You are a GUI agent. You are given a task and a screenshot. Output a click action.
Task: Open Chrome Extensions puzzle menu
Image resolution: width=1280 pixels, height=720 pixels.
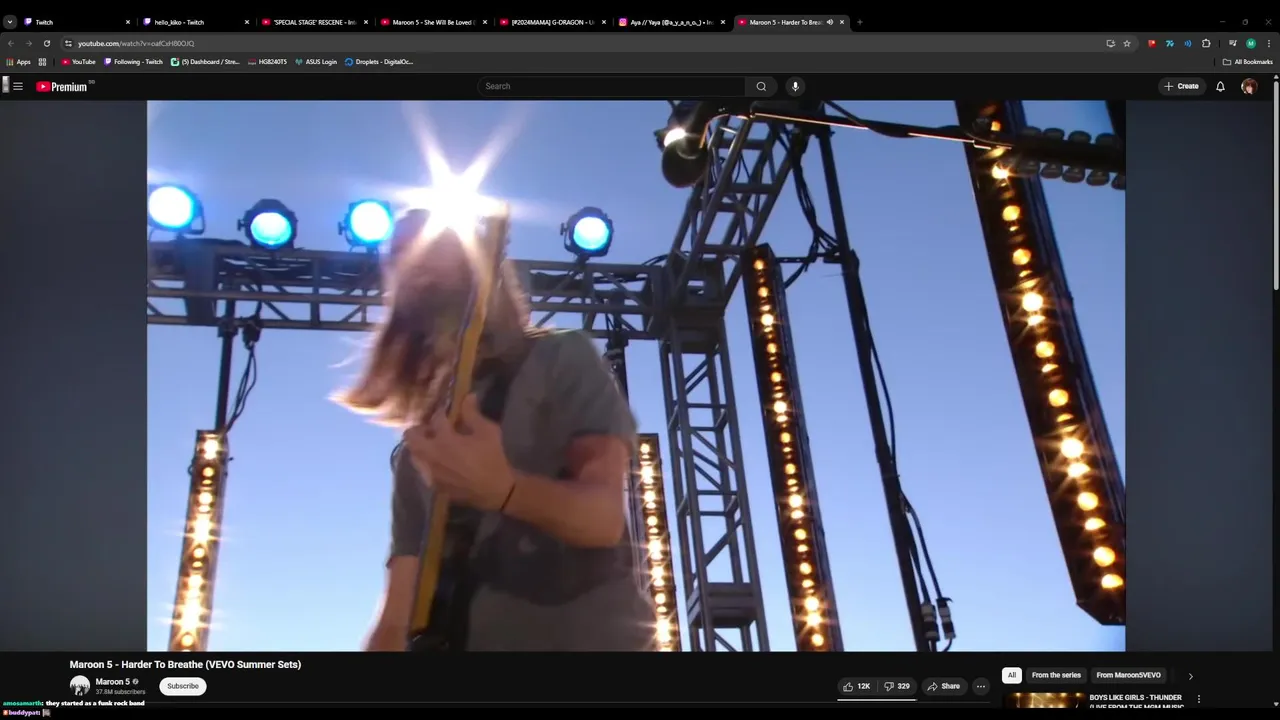click(1206, 43)
